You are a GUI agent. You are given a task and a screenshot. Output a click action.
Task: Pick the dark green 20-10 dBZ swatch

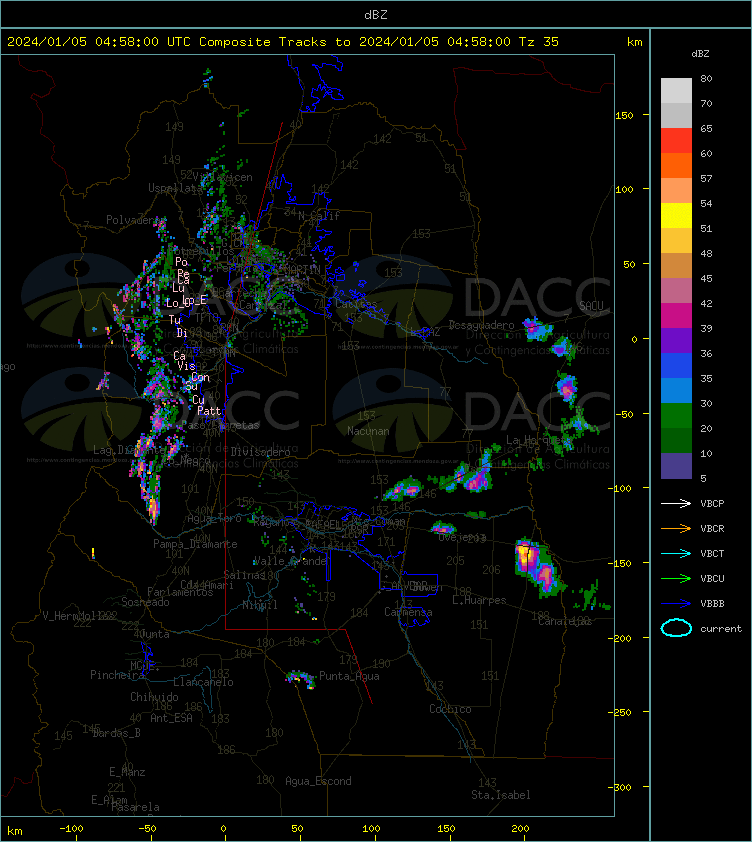pyautogui.click(x=676, y=440)
